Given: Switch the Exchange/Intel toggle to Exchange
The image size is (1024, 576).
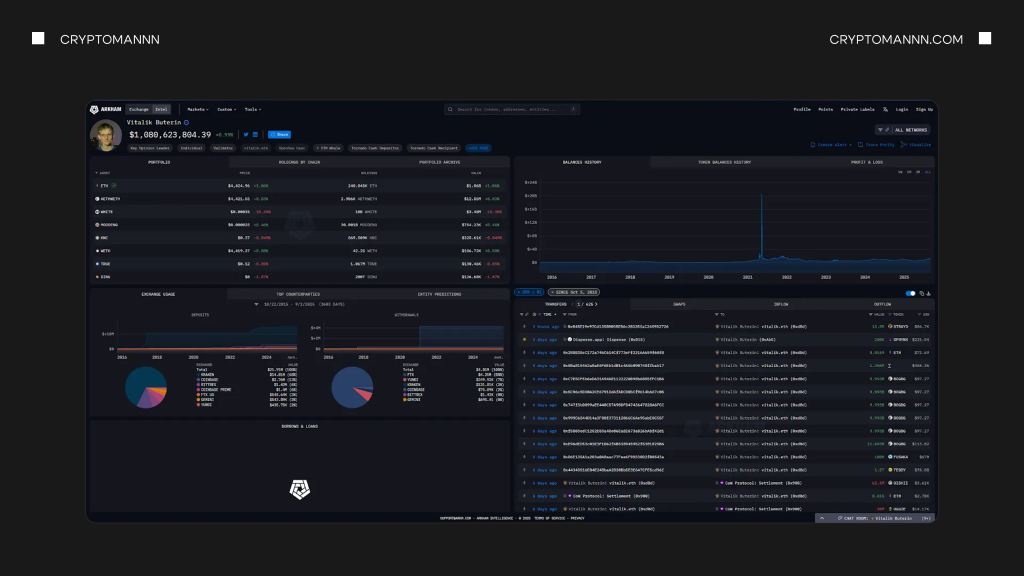Looking at the screenshot, I should pyautogui.click(x=140, y=109).
